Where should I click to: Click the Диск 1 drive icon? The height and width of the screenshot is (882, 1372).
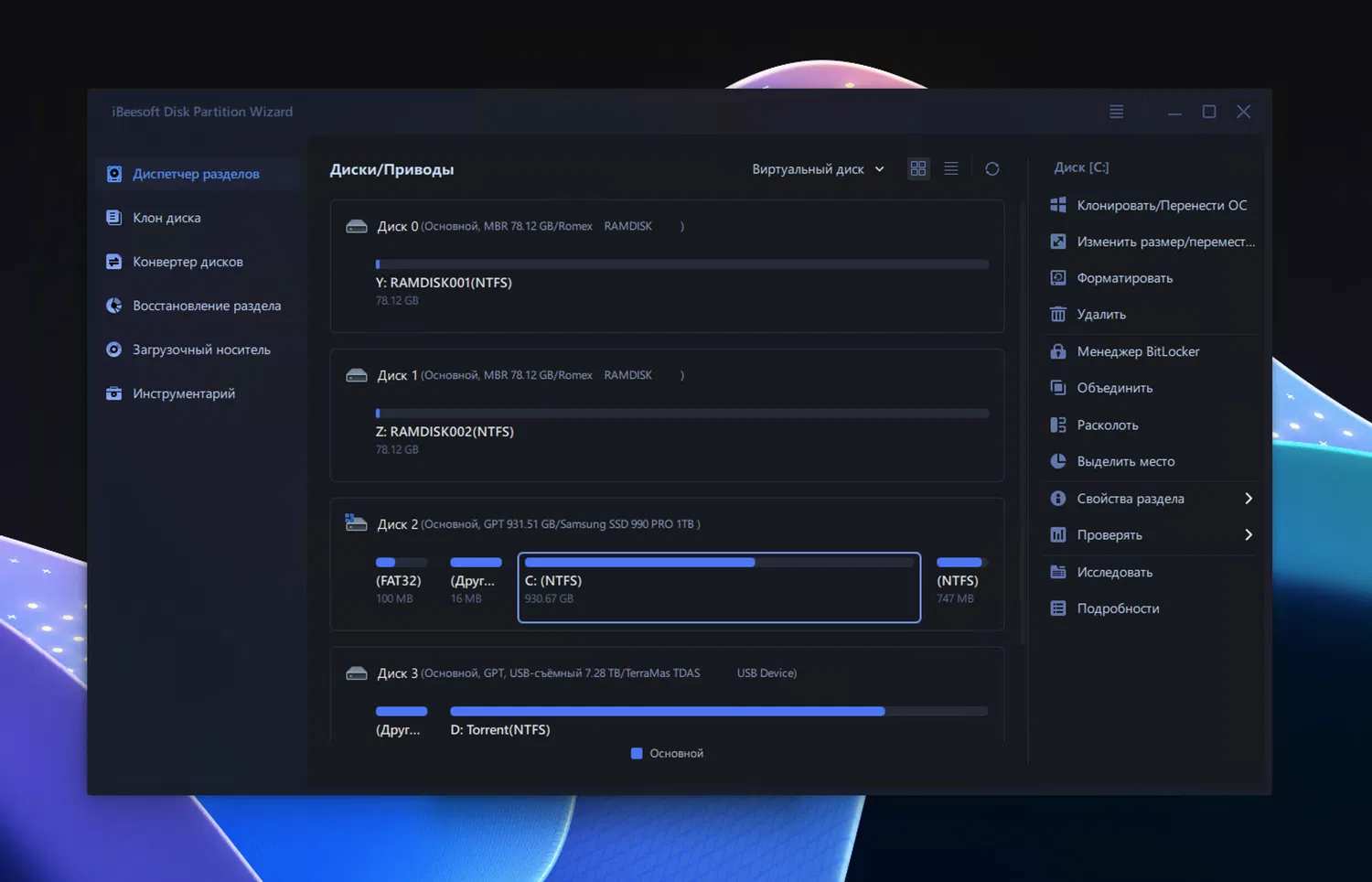pyautogui.click(x=357, y=375)
